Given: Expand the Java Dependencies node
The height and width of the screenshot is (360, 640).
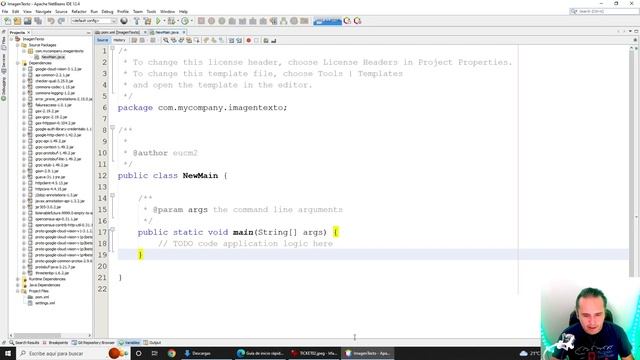Looking at the screenshot, I should point(18,285).
